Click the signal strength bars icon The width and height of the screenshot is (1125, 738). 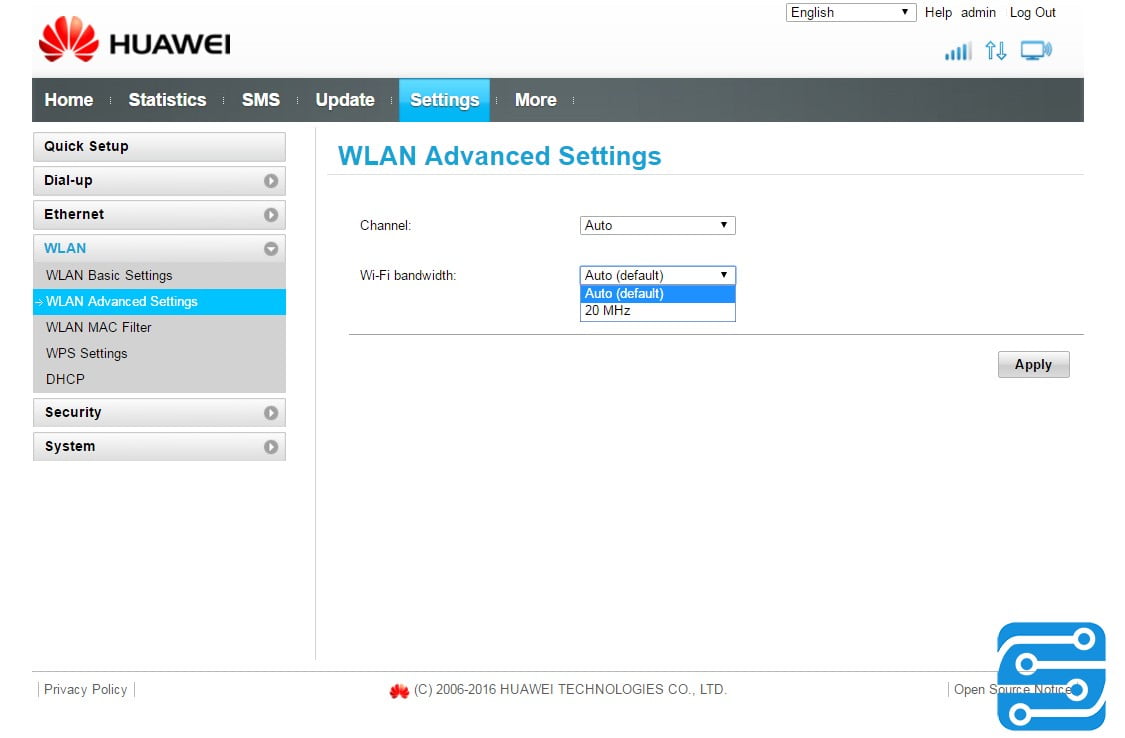tap(957, 51)
